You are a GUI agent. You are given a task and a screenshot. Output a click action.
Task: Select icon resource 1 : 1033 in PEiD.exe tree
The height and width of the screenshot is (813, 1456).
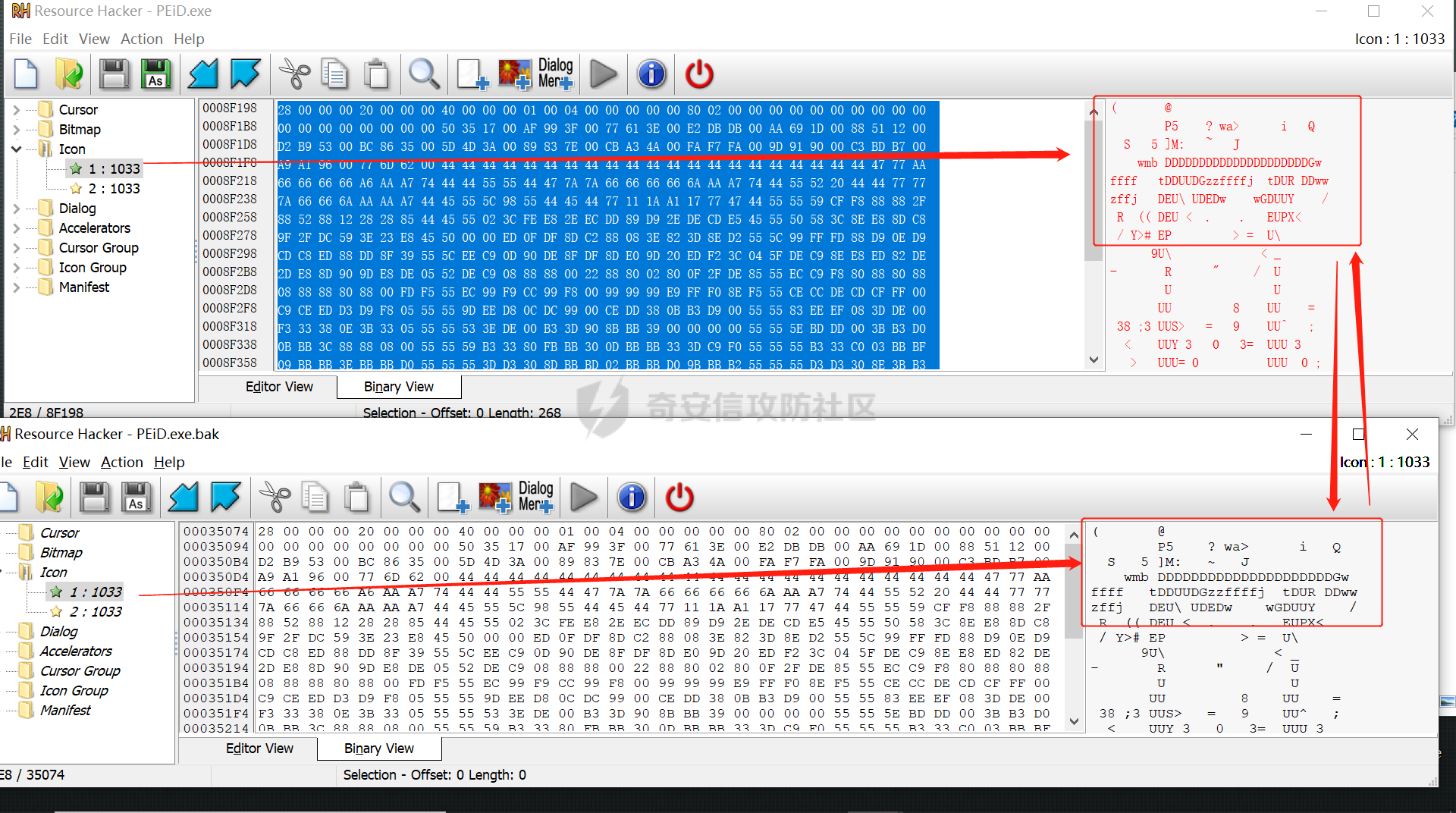pos(114,168)
